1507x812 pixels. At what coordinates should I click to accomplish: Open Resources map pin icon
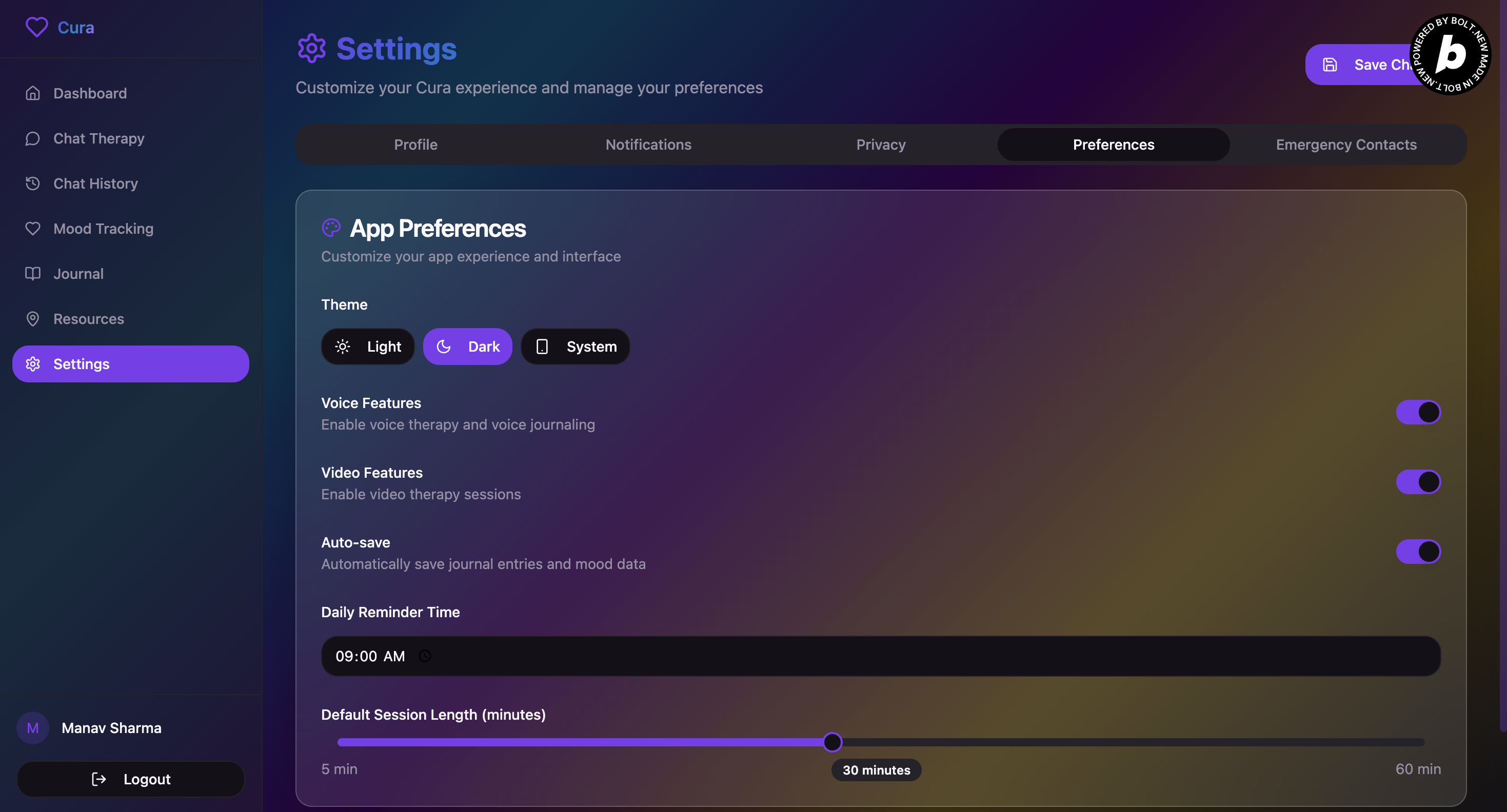coord(33,319)
